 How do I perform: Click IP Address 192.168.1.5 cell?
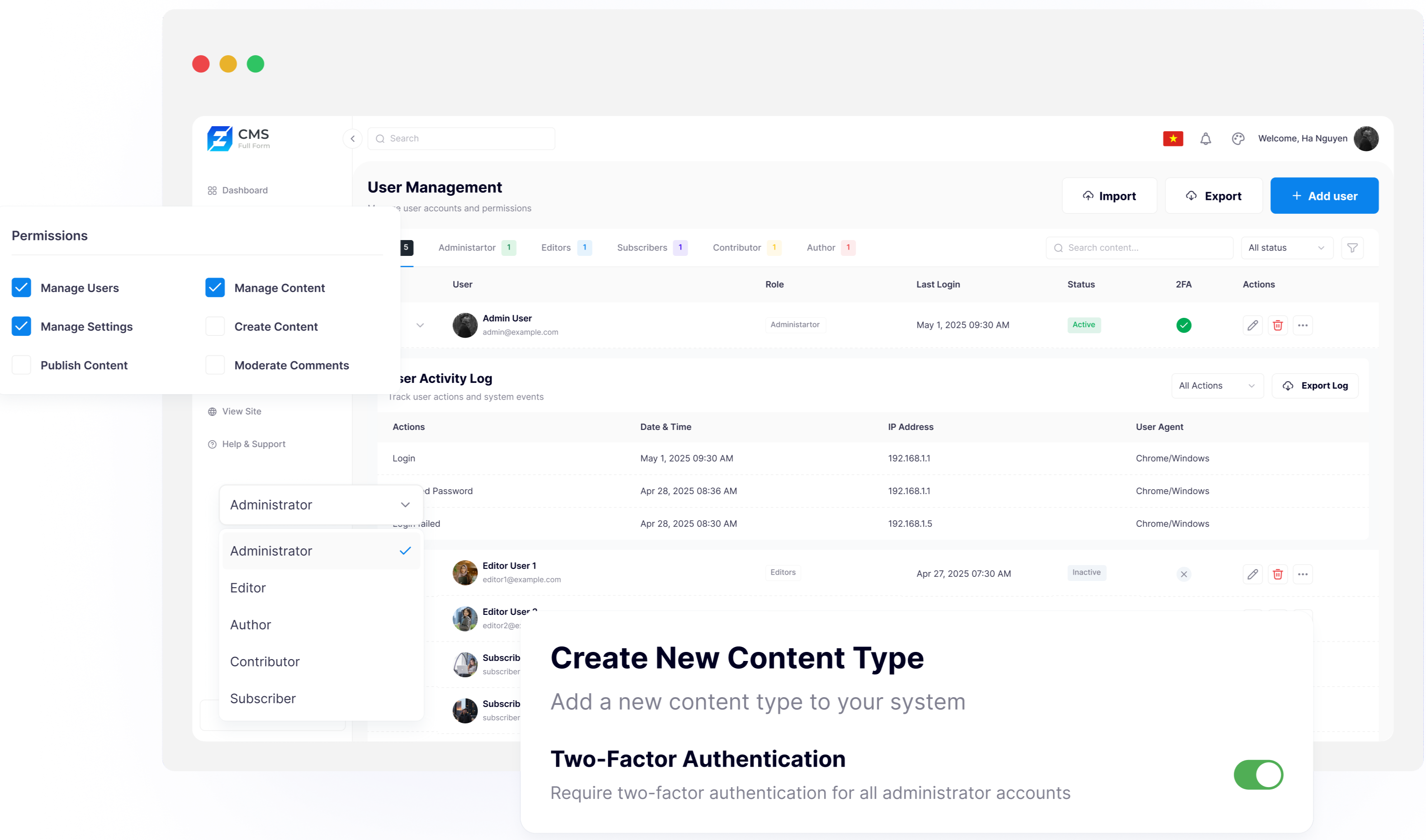tap(910, 524)
